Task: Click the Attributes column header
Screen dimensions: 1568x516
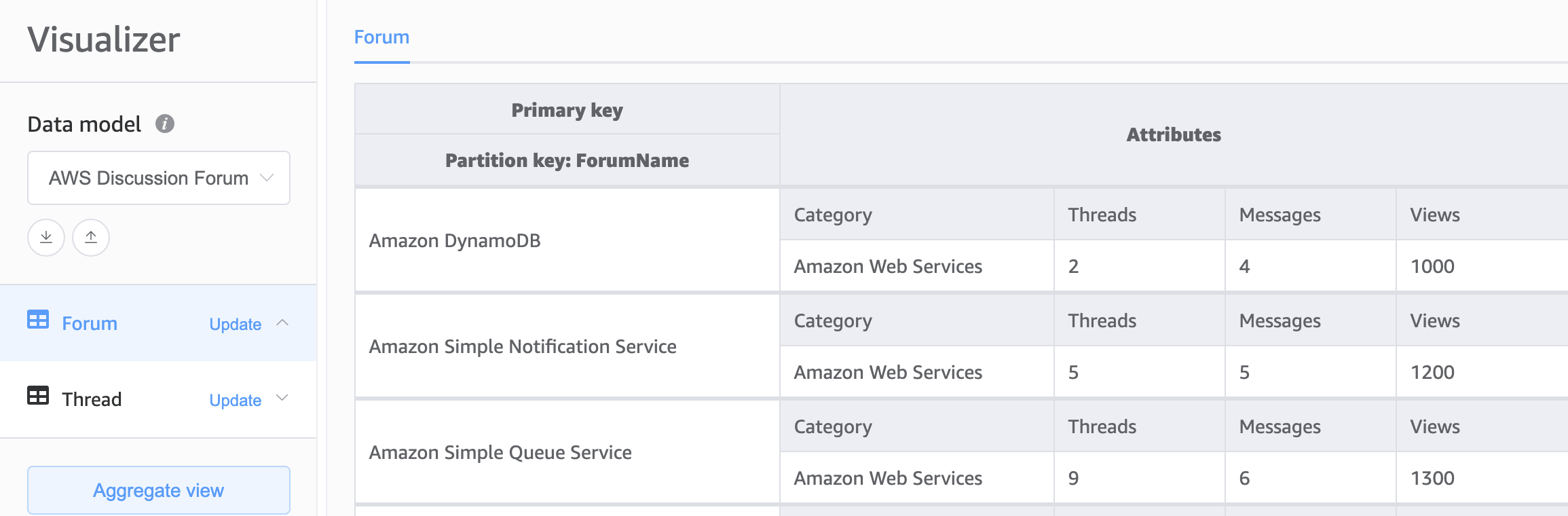Action: click(1174, 135)
